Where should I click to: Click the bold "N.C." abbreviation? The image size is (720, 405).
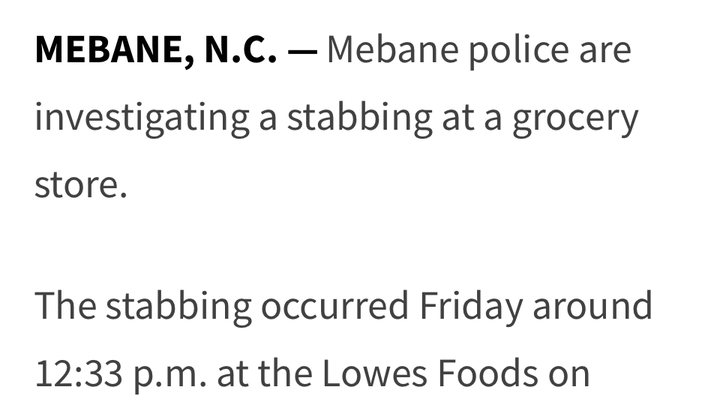(241, 49)
